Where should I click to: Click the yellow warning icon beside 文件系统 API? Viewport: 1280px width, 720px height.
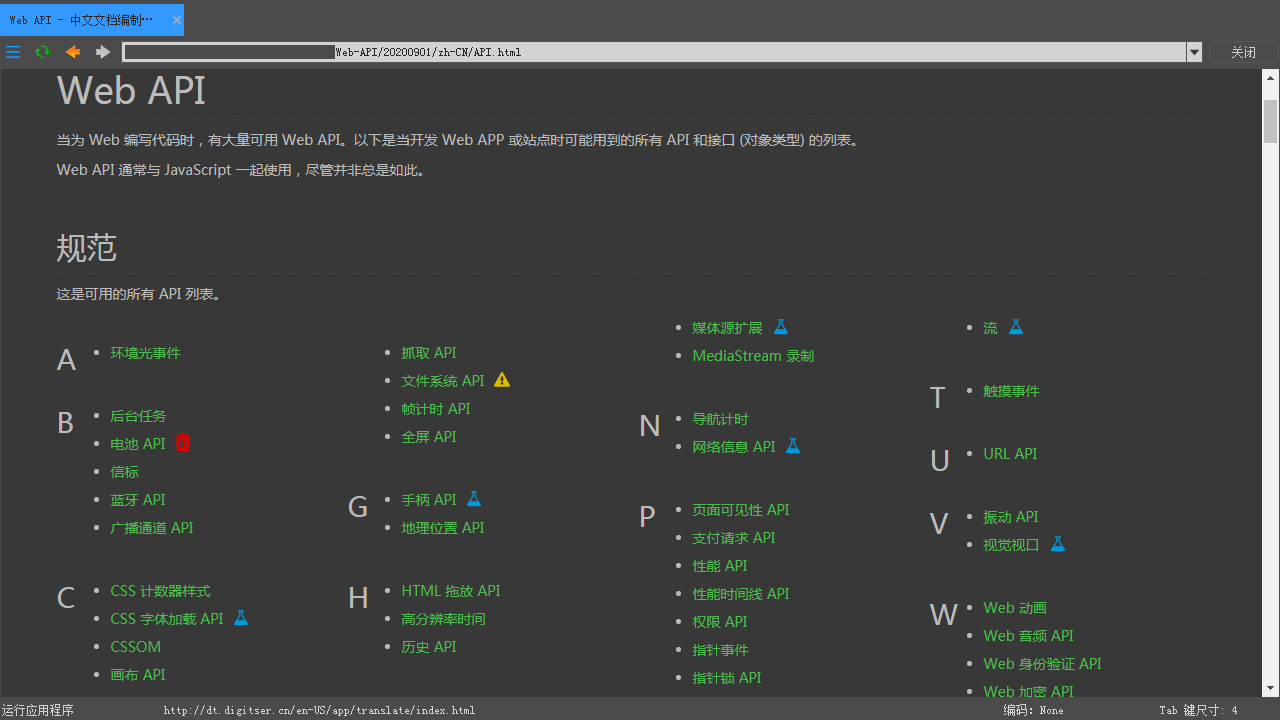point(502,380)
